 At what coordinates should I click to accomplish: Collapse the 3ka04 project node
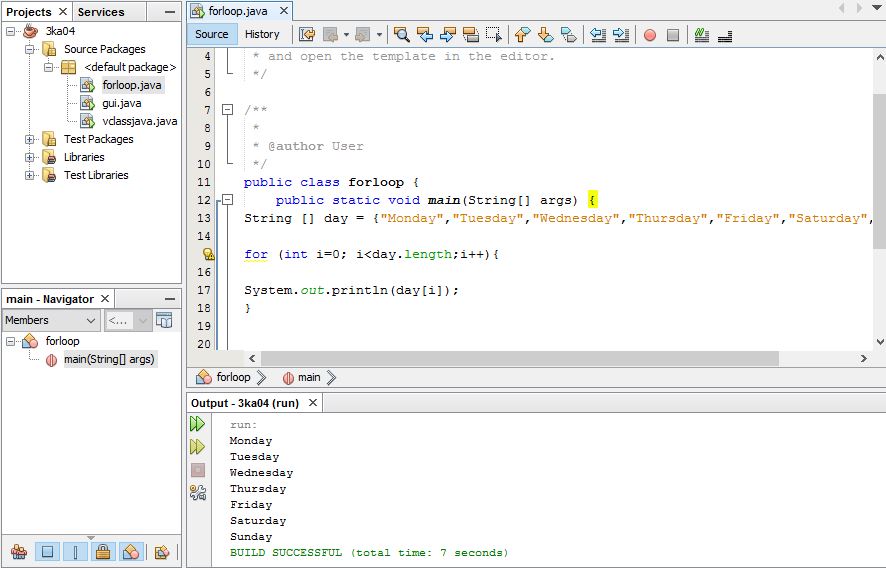tap(10, 31)
